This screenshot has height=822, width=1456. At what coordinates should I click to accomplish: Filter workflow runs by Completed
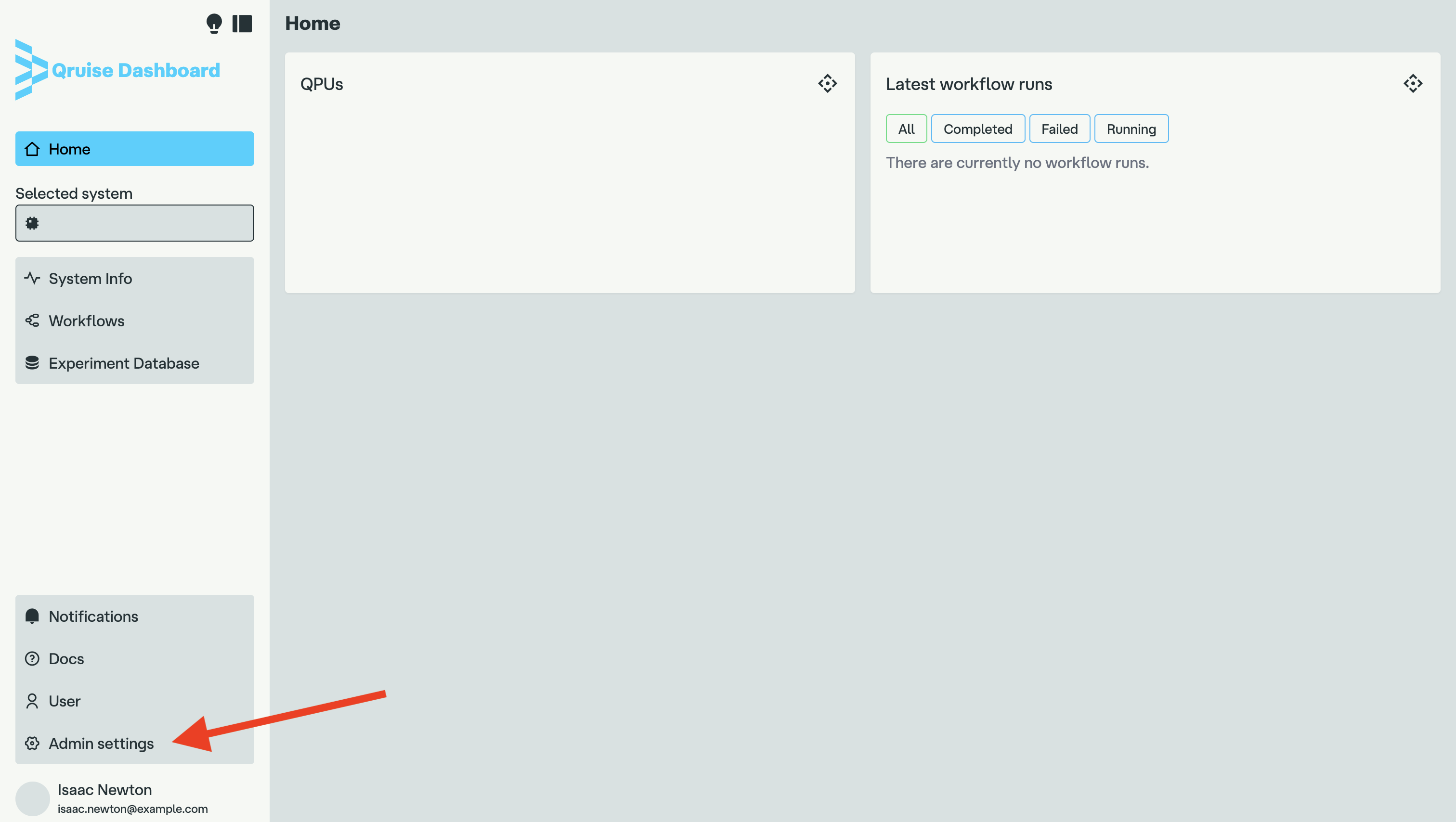point(977,129)
